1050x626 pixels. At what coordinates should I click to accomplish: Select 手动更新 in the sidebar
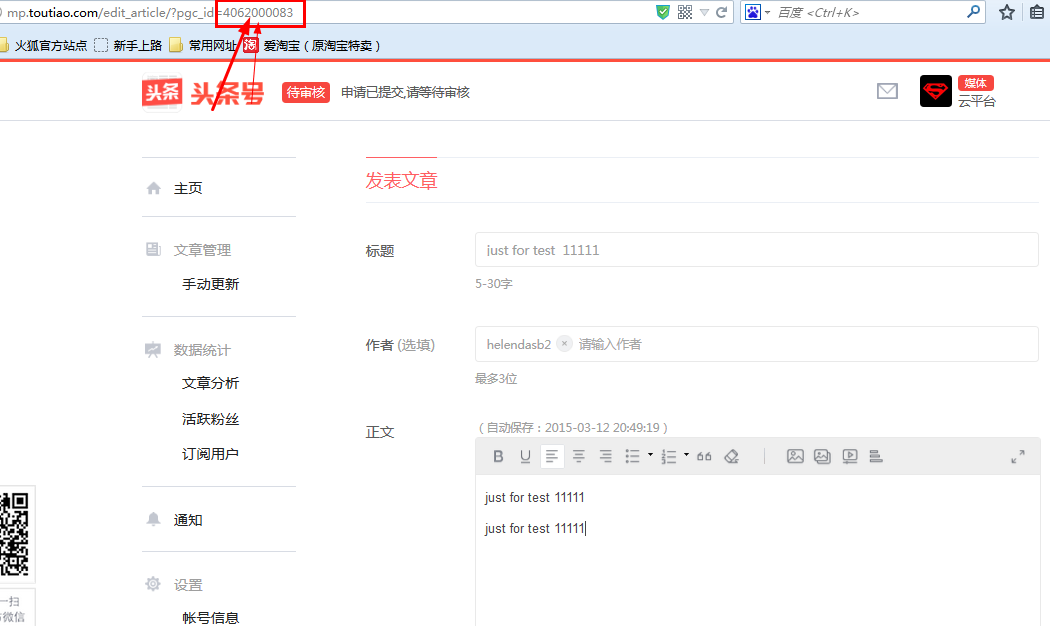pyautogui.click(x=210, y=284)
